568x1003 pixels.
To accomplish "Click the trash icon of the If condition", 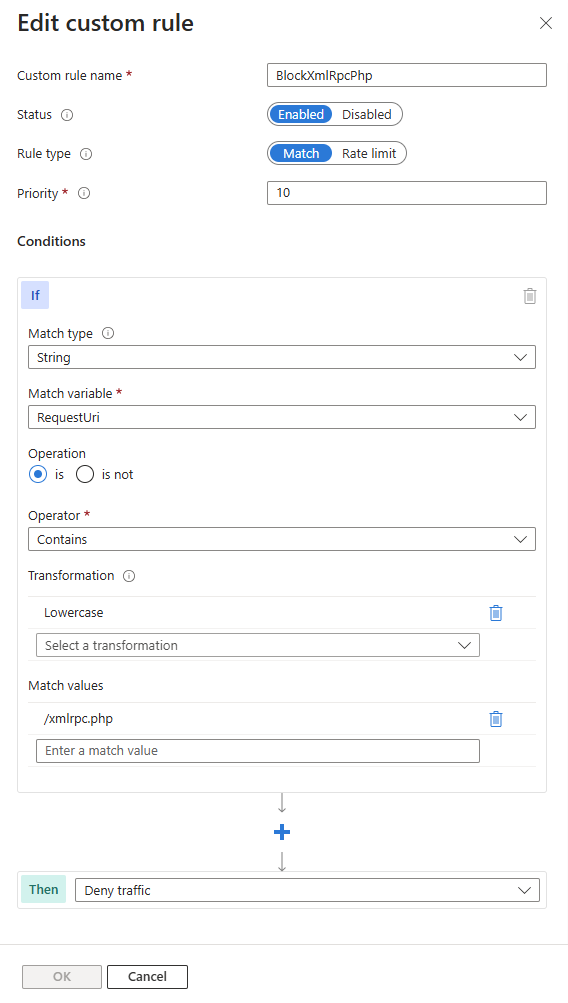I will click(x=530, y=296).
